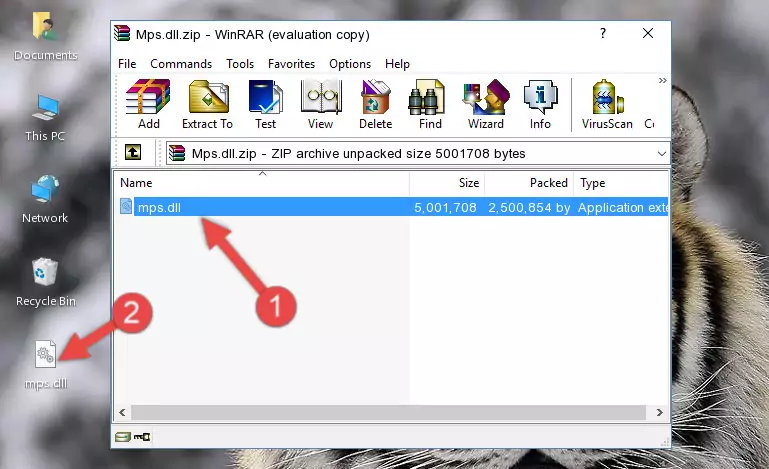The height and width of the screenshot is (469, 769).
Task: Click the Application extension type cell
Action: 623,208
